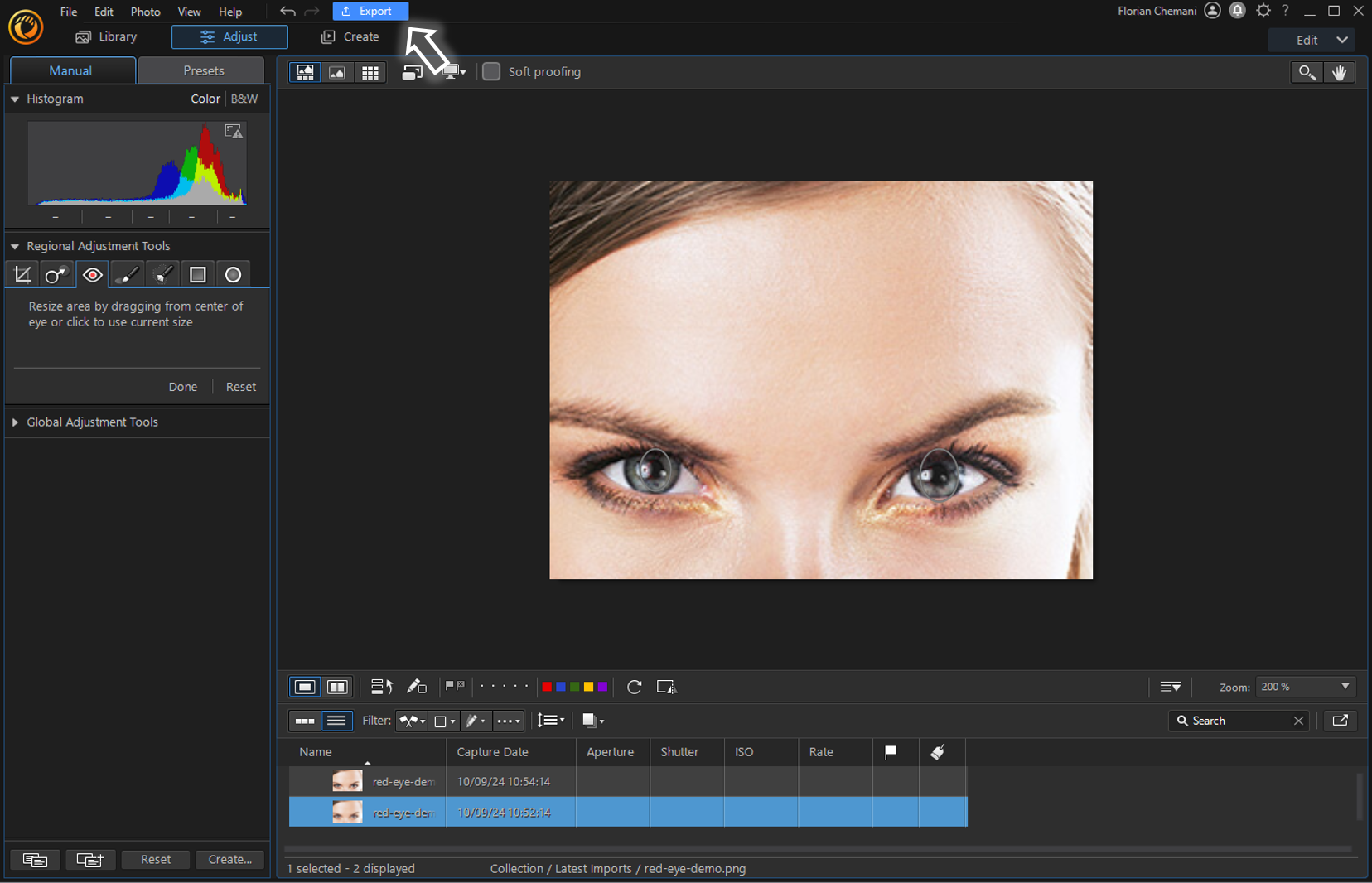Toggle the histogram to B&W mode
Viewport: 1372px width, 883px height.
[243, 99]
